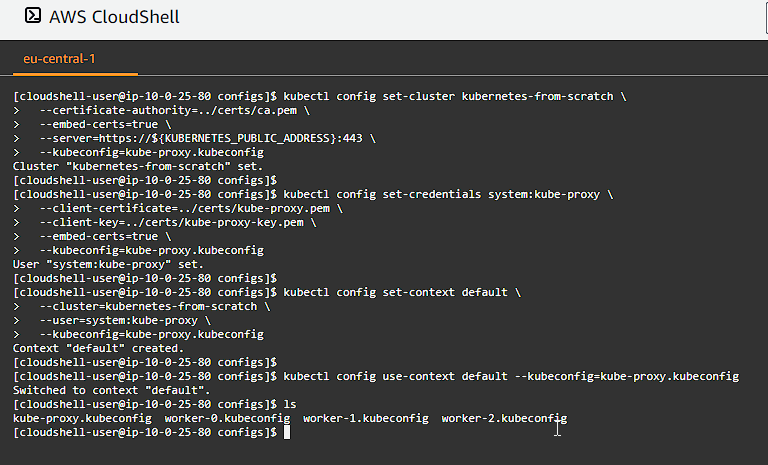The height and width of the screenshot is (465, 768).
Task: Switch to the eu-central-1 tab
Action: pos(59,59)
